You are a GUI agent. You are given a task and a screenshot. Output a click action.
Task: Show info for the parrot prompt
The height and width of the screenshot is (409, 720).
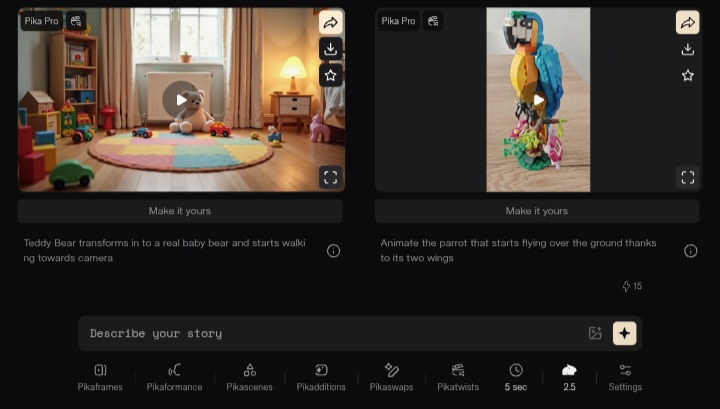[x=690, y=251]
